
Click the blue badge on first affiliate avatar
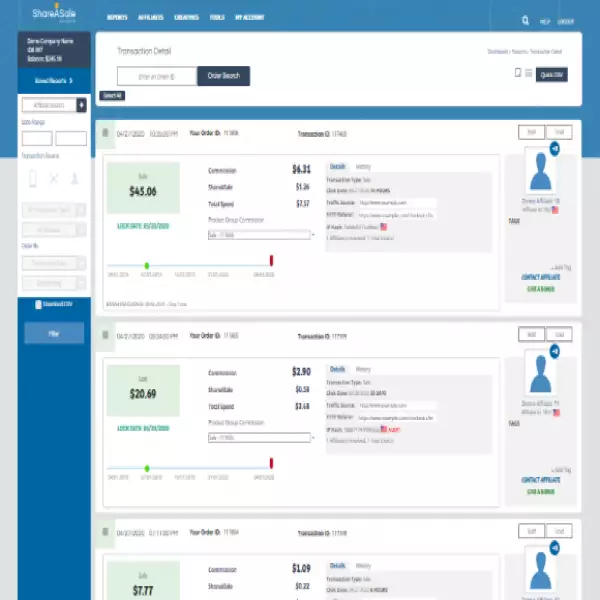click(554, 149)
